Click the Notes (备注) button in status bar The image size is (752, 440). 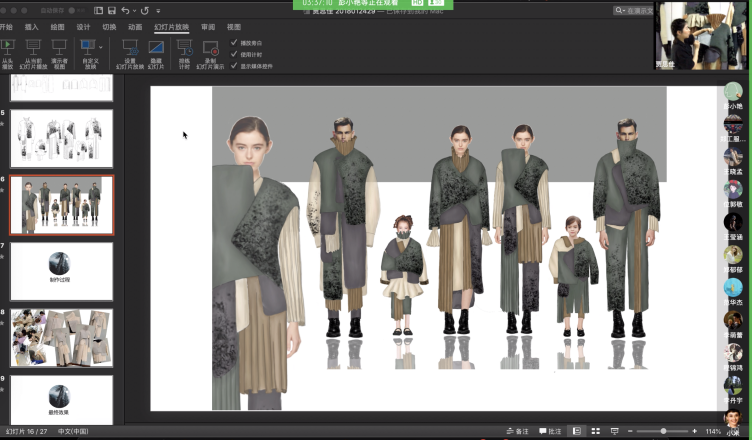pyautogui.click(x=517, y=431)
